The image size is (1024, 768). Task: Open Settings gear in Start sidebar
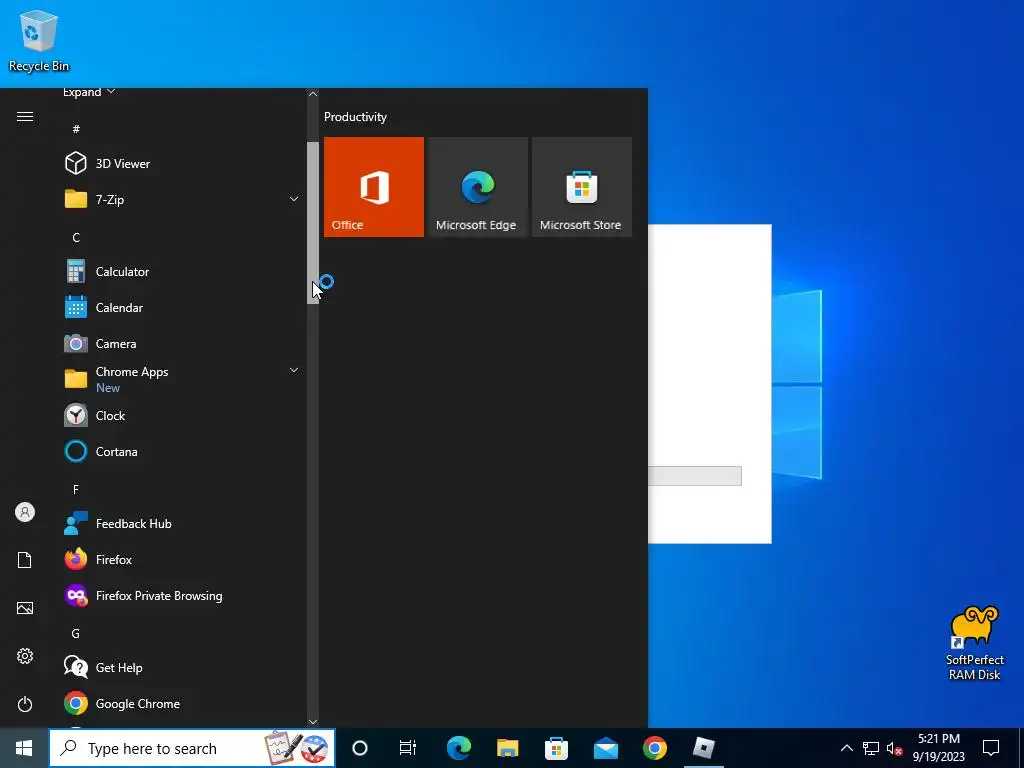coord(25,656)
